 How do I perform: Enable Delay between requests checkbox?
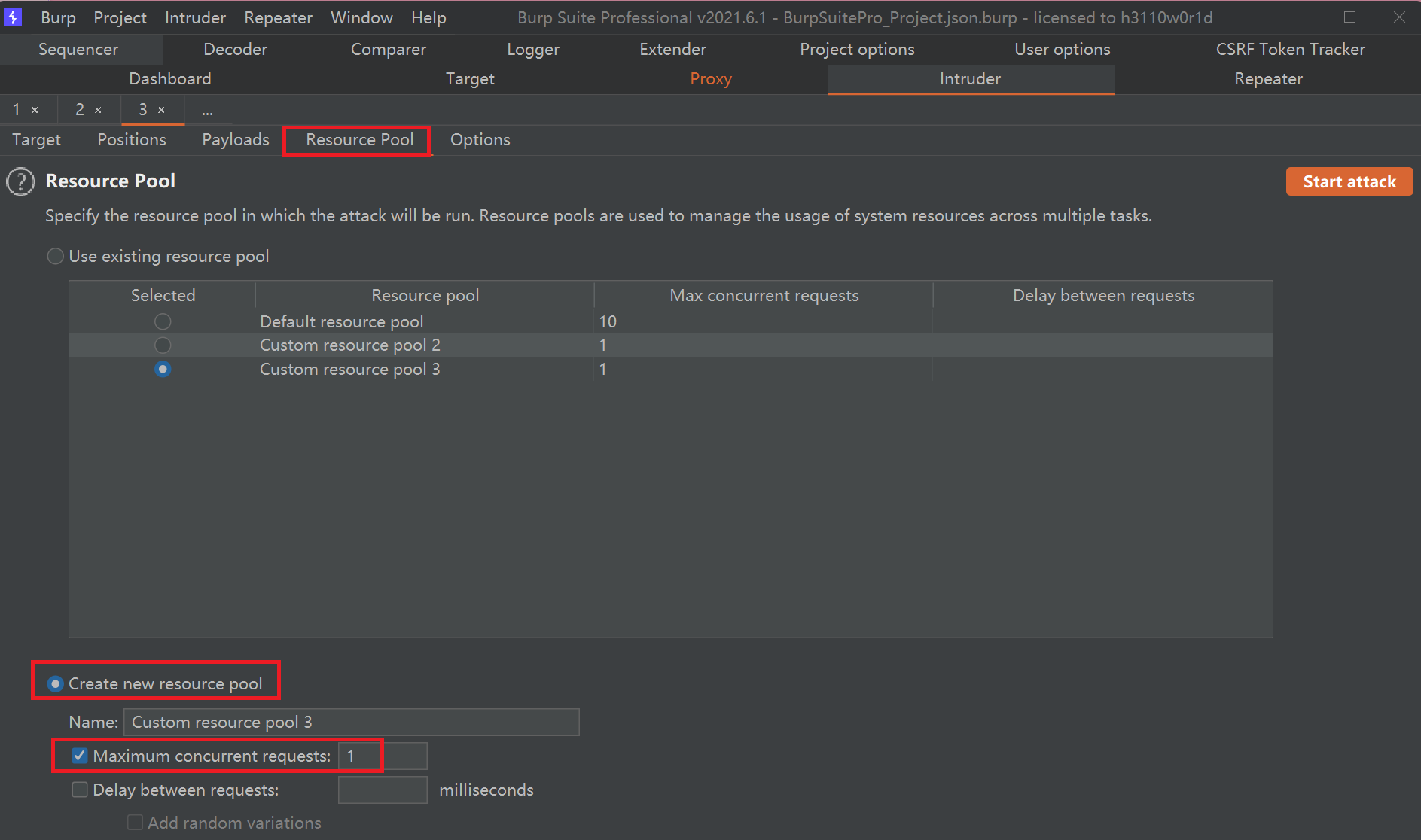click(80, 790)
